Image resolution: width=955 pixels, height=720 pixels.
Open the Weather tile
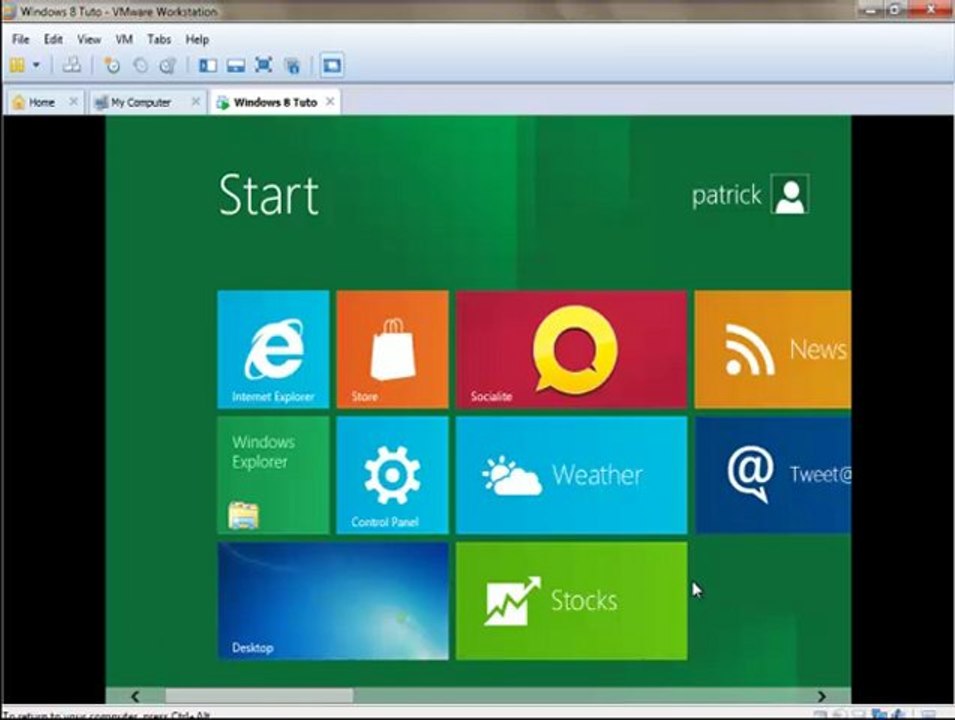tap(571, 475)
